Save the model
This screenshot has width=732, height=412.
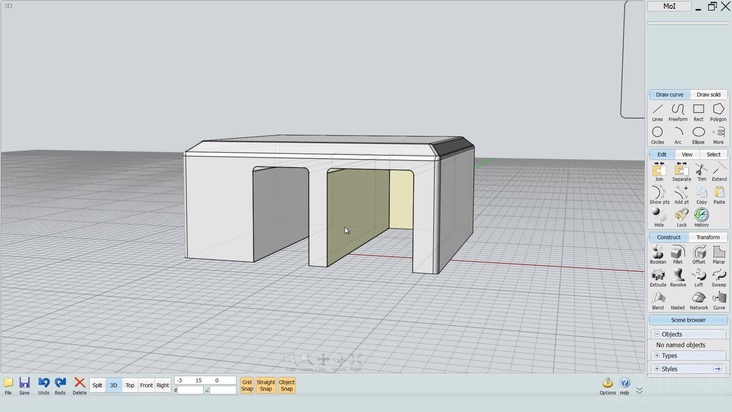(24, 386)
